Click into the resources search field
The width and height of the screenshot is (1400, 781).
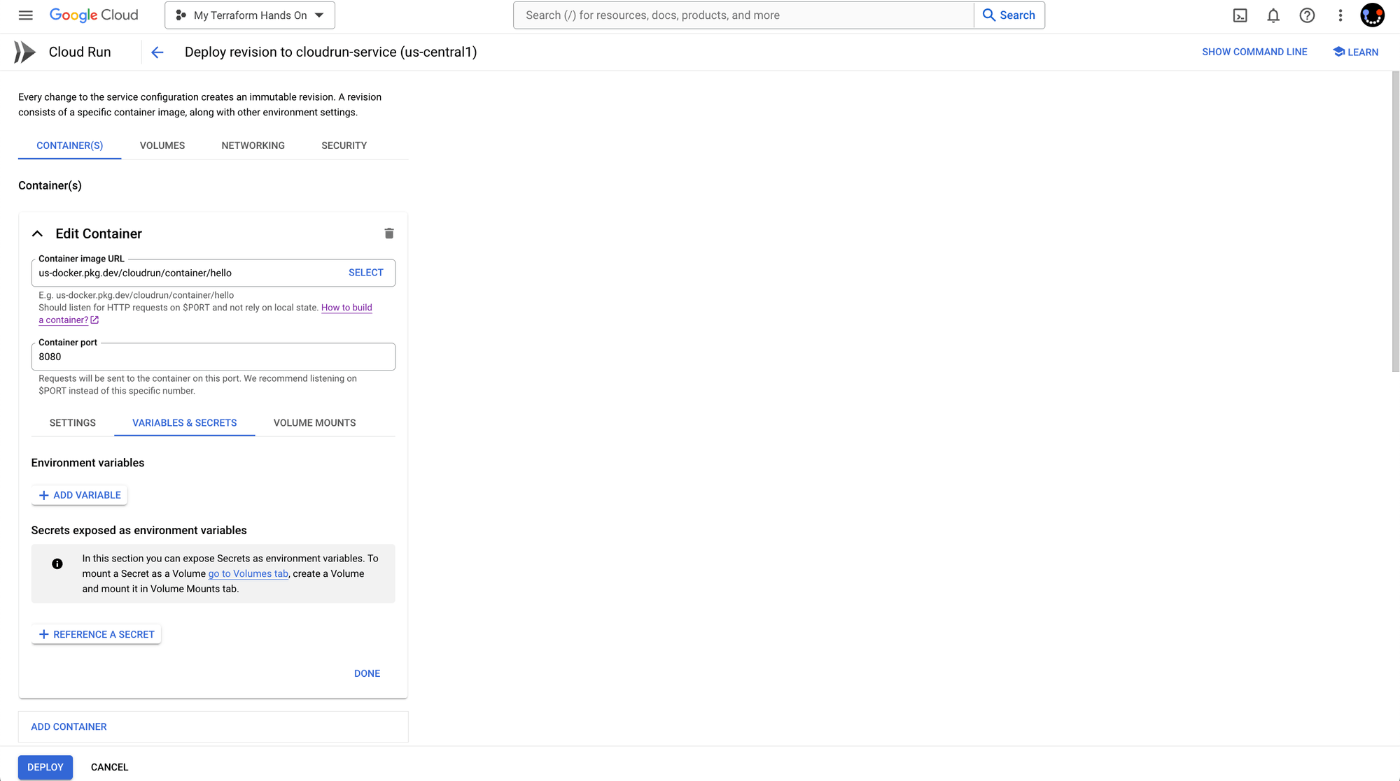pos(744,15)
